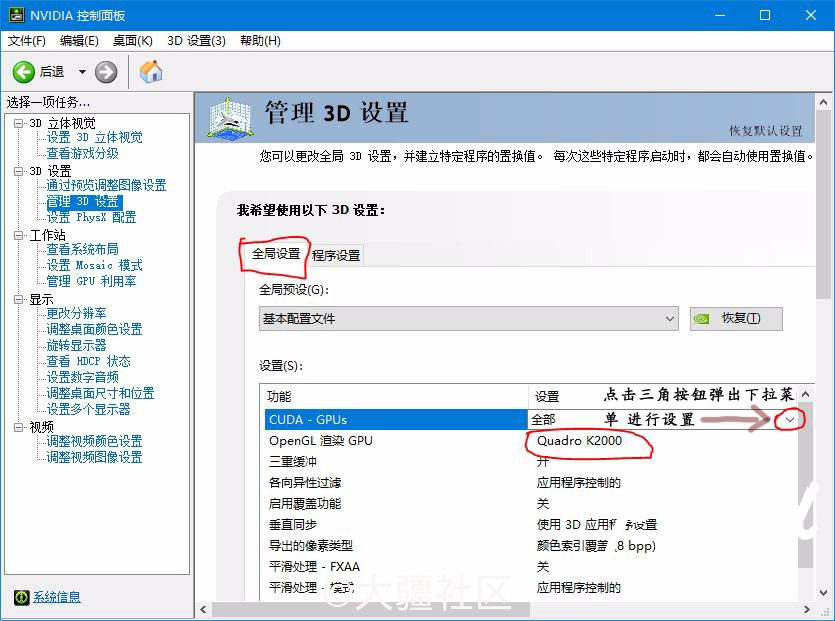Select 查看系统布局 task
The width and height of the screenshot is (835, 621).
tap(83, 249)
